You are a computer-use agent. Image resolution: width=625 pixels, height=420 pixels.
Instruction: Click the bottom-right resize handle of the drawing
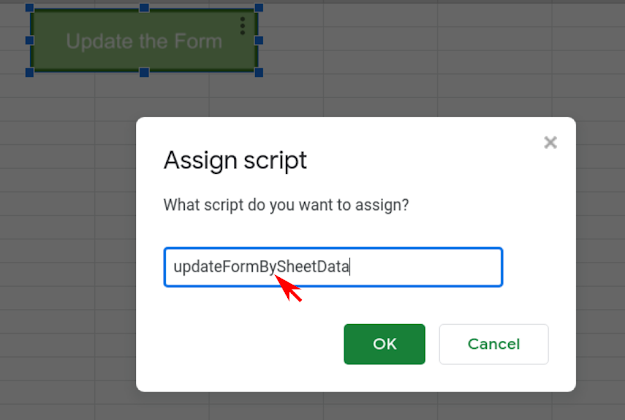[x=259, y=72]
